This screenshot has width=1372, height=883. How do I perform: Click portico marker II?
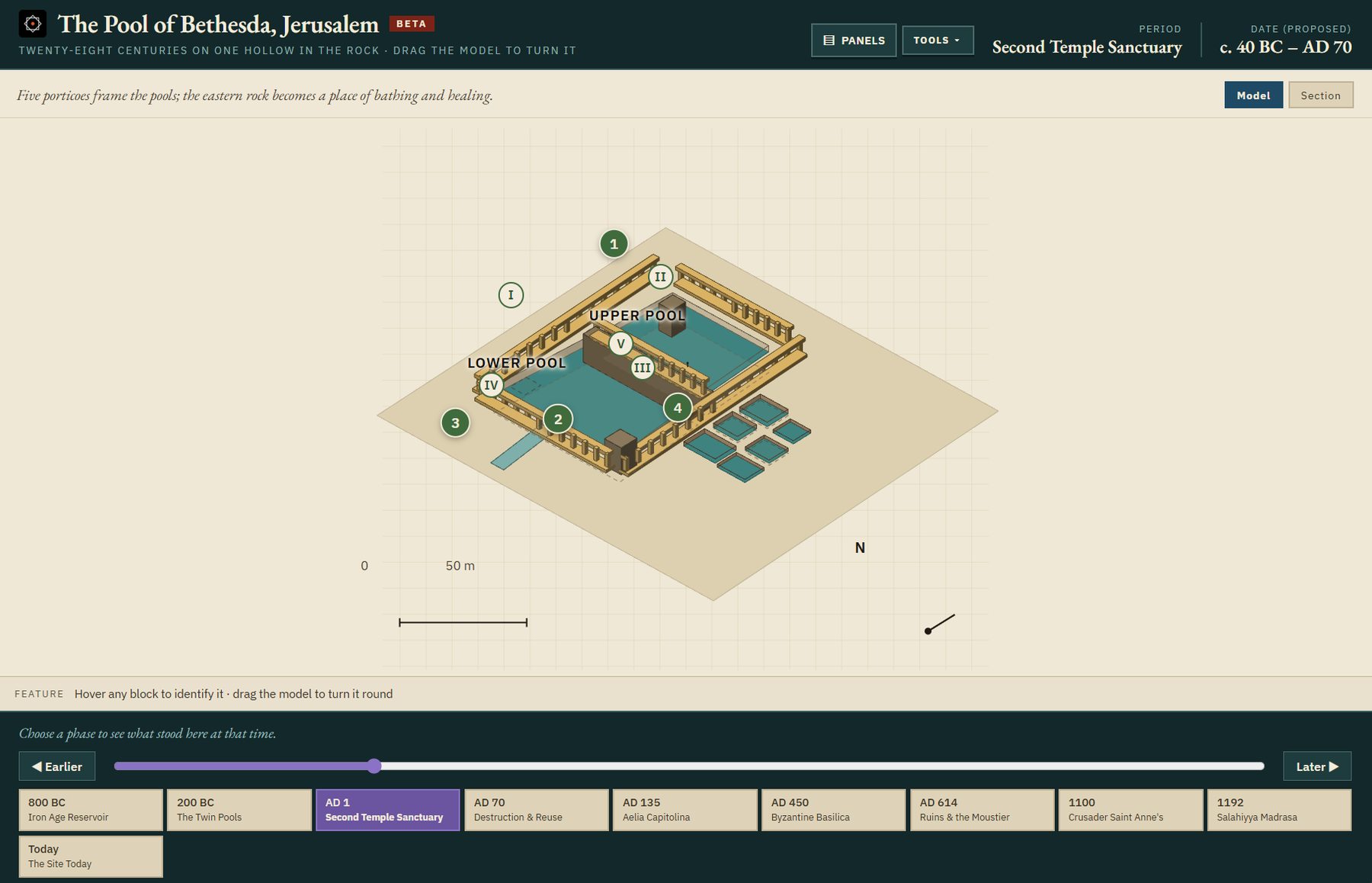(660, 277)
